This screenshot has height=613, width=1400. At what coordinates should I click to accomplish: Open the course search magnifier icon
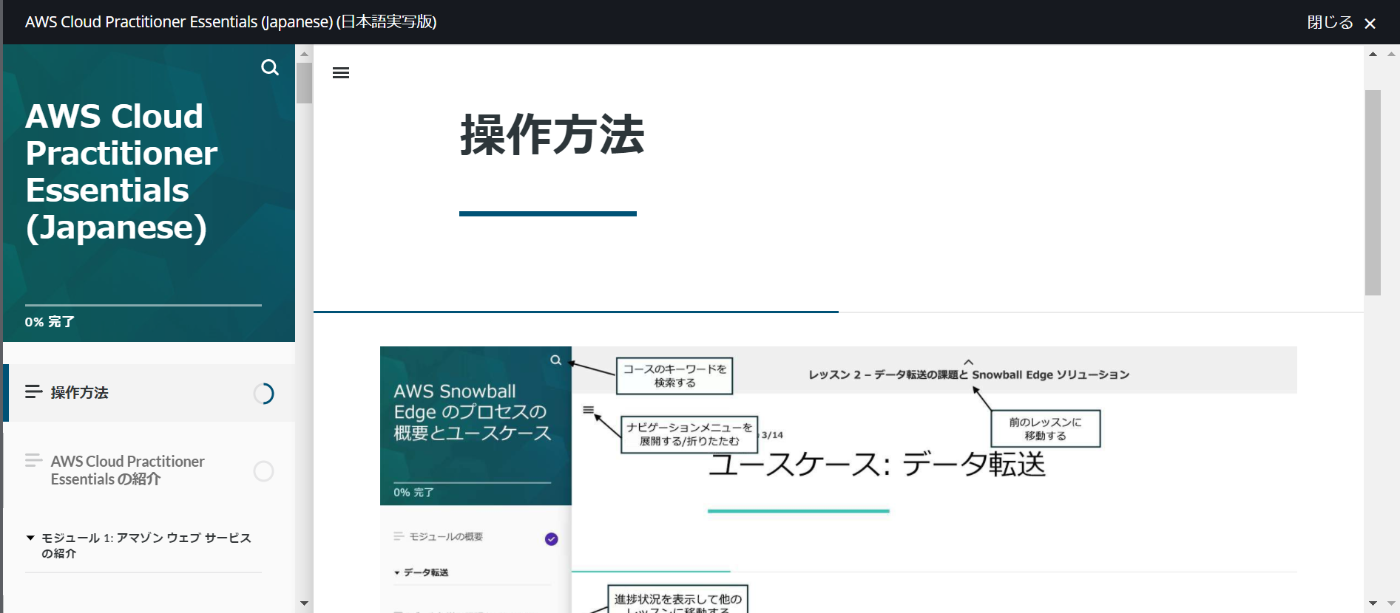coord(270,68)
